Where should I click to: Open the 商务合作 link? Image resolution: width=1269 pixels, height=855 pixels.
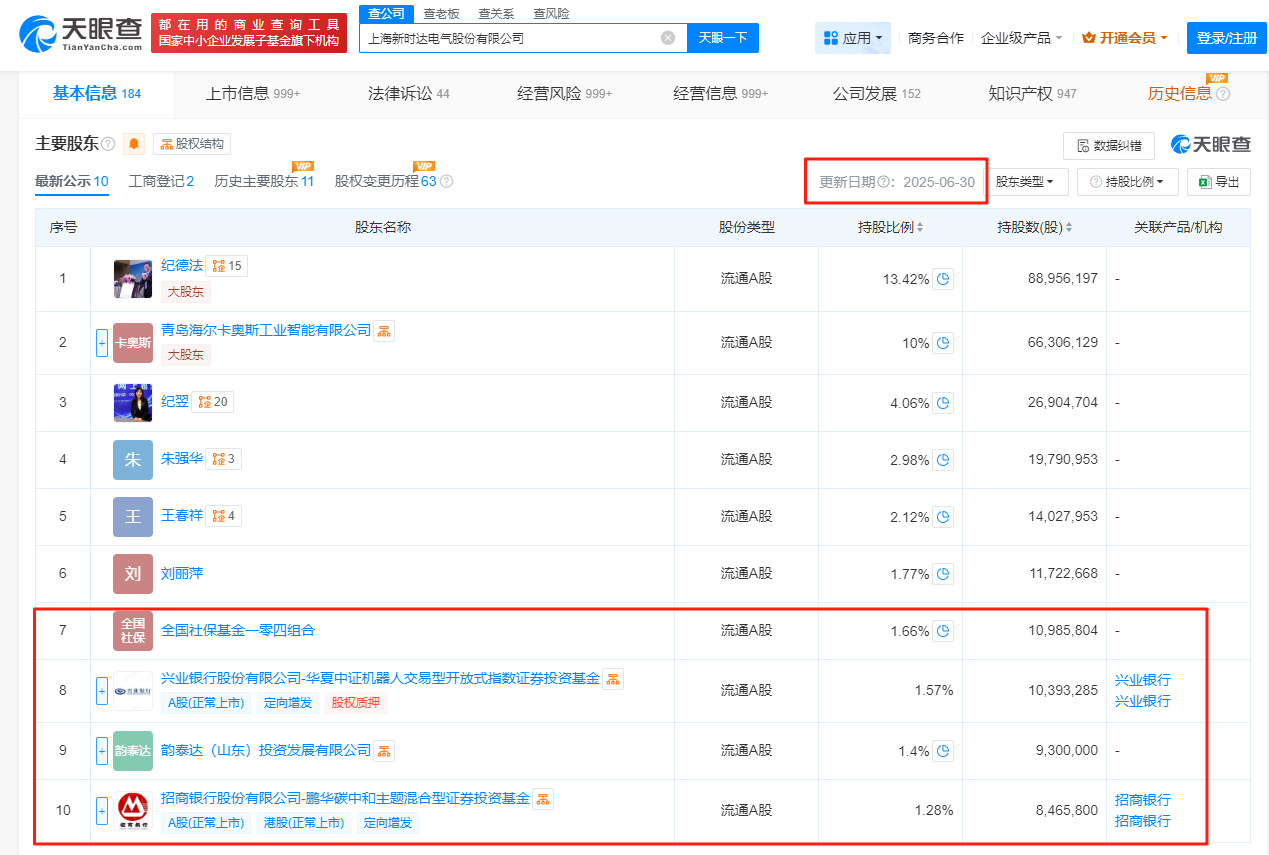click(936, 38)
